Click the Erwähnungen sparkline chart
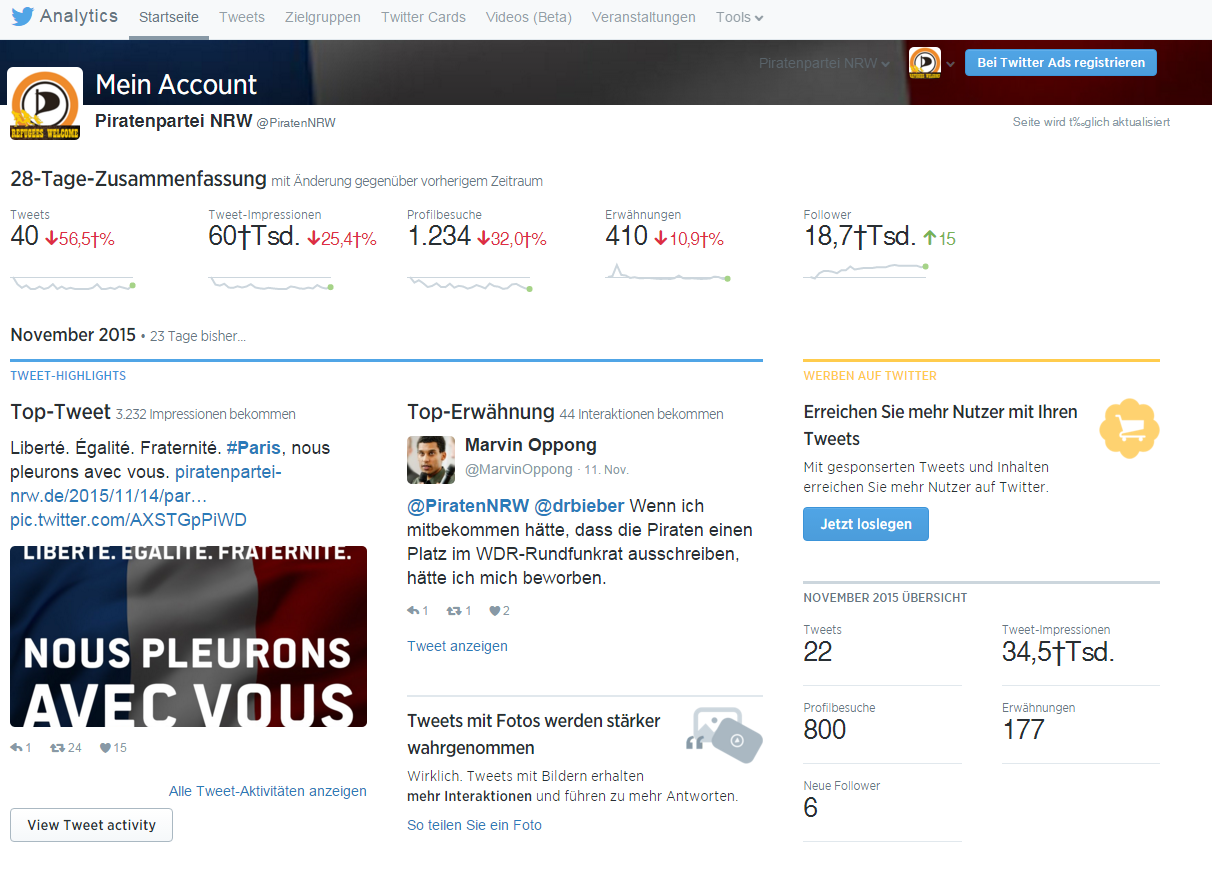1212x870 pixels. click(x=667, y=272)
